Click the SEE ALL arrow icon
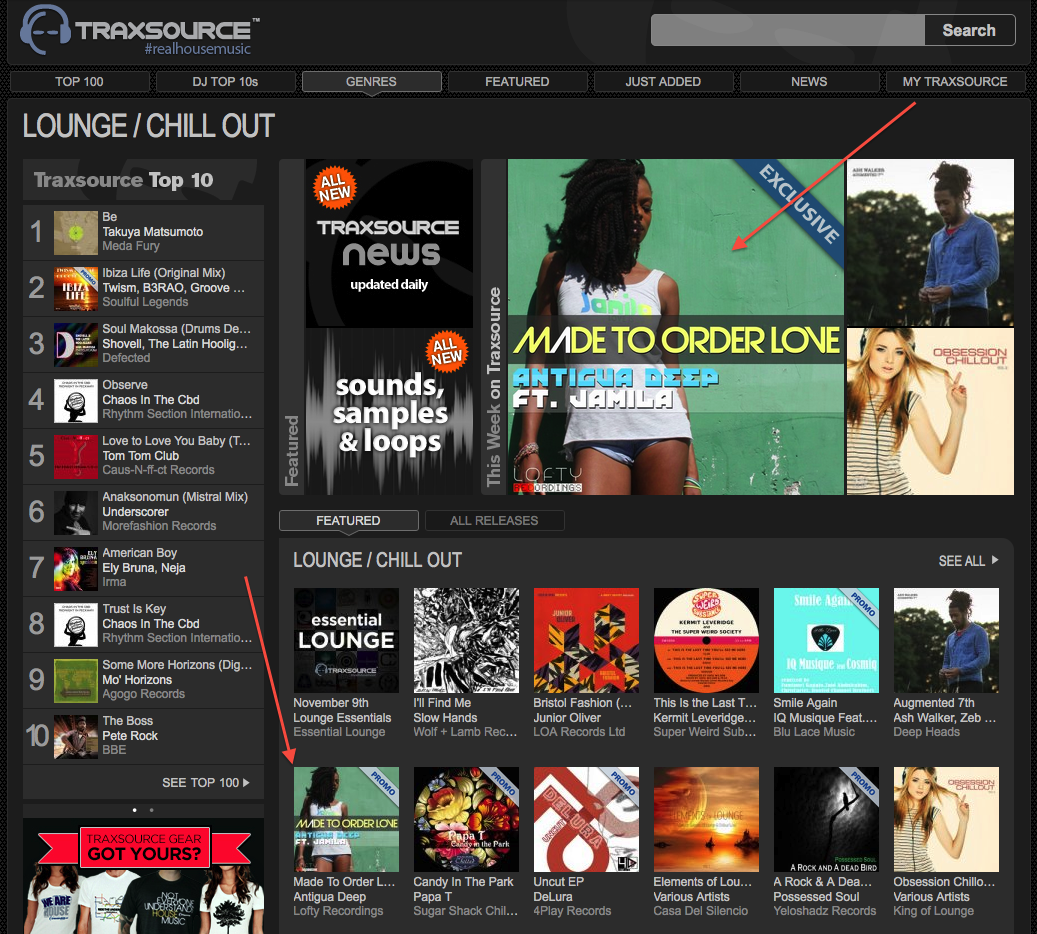 (995, 560)
